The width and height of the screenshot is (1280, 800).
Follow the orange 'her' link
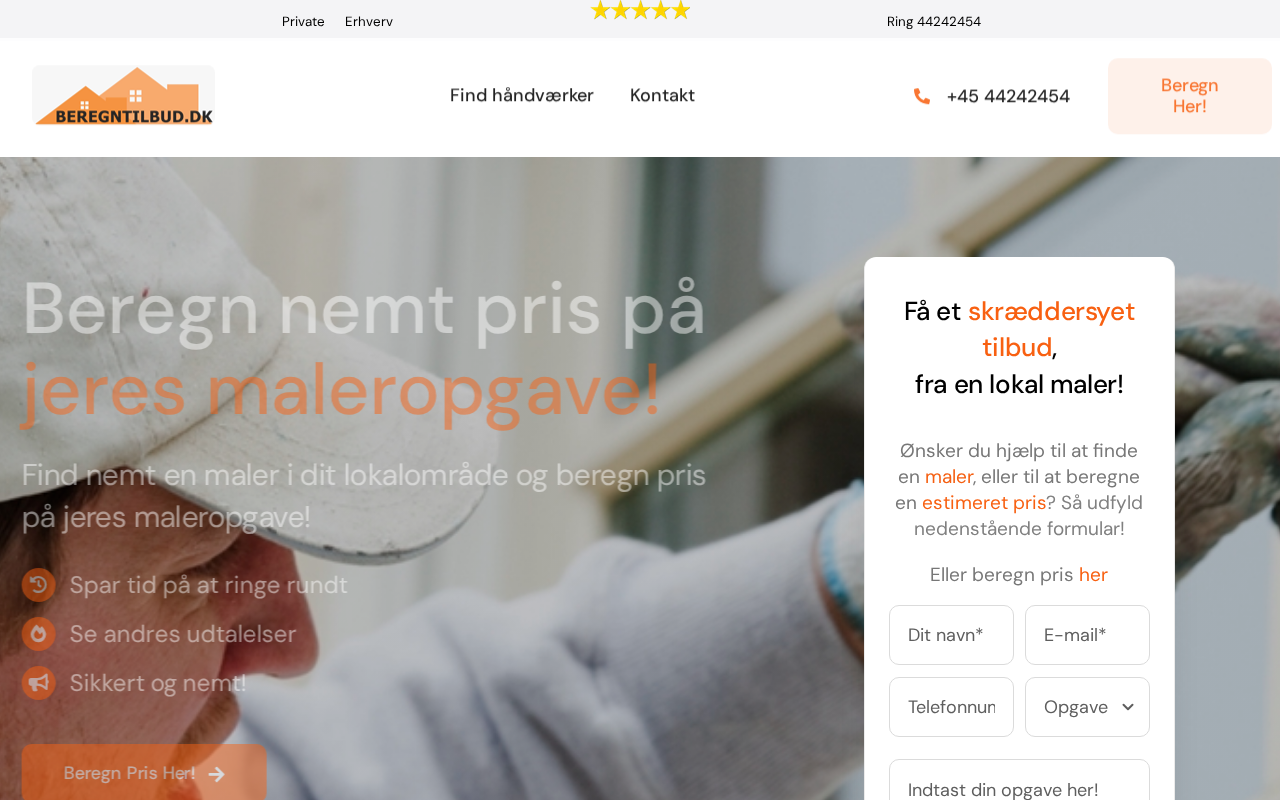point(1093,575)
